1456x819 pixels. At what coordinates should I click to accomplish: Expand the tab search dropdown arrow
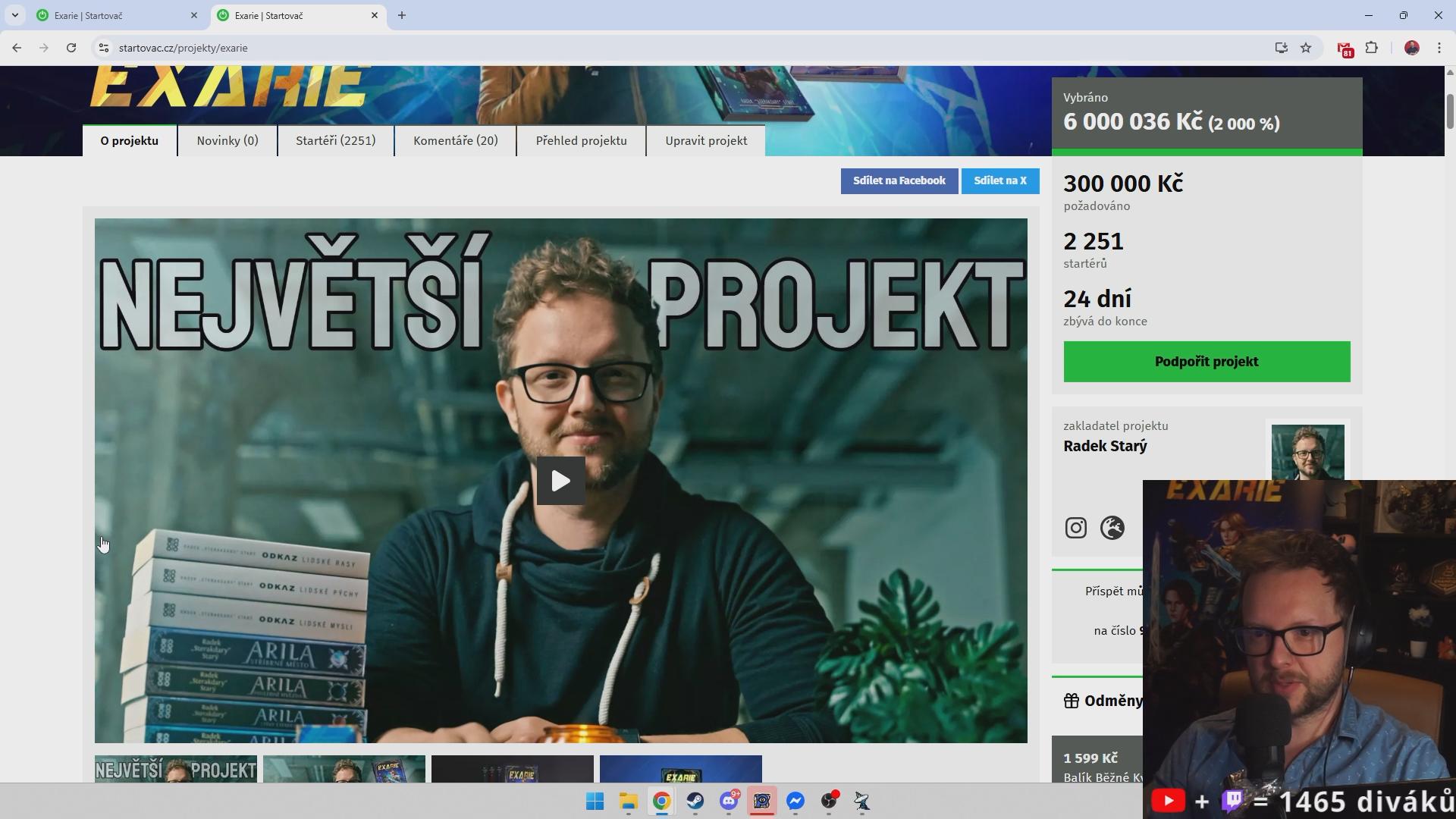(14, 15)
